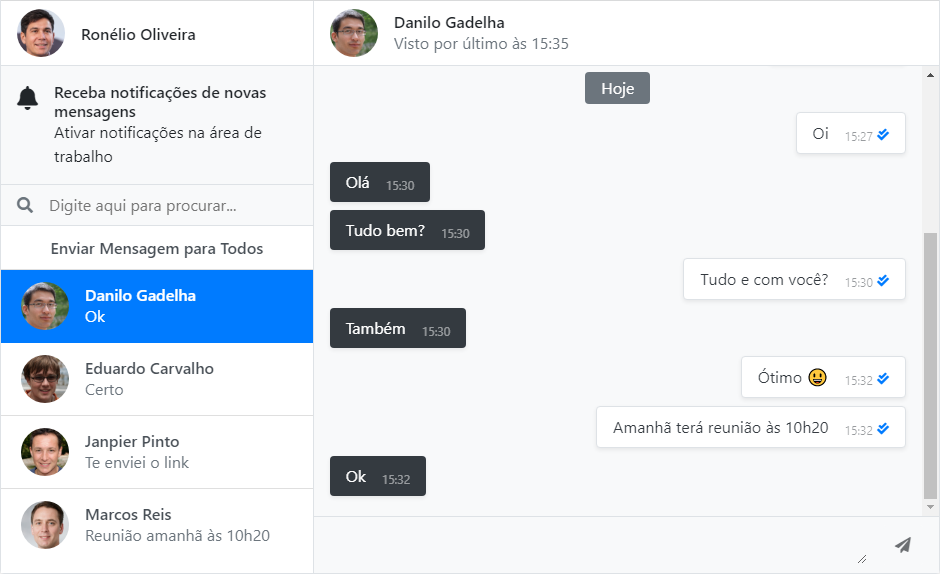Image resolution: width=940 pixels, height=574 pixels.
Task: Focus the "Digite aqui para procurar" search field
Action: tap(170, 206)
